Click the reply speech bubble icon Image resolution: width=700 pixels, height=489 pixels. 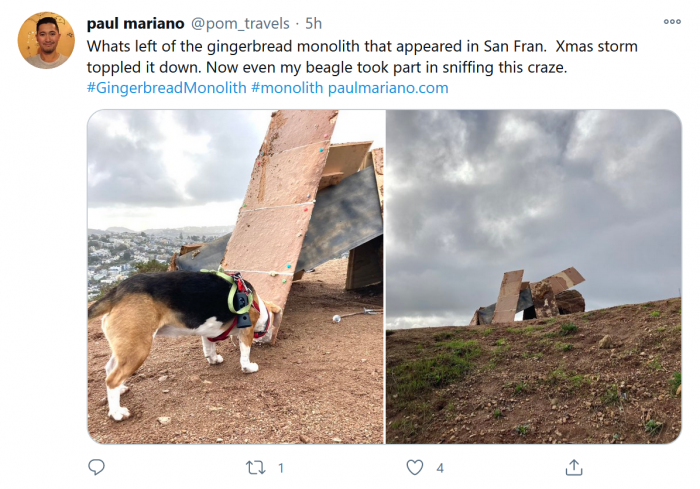click(x=96, y=467)
